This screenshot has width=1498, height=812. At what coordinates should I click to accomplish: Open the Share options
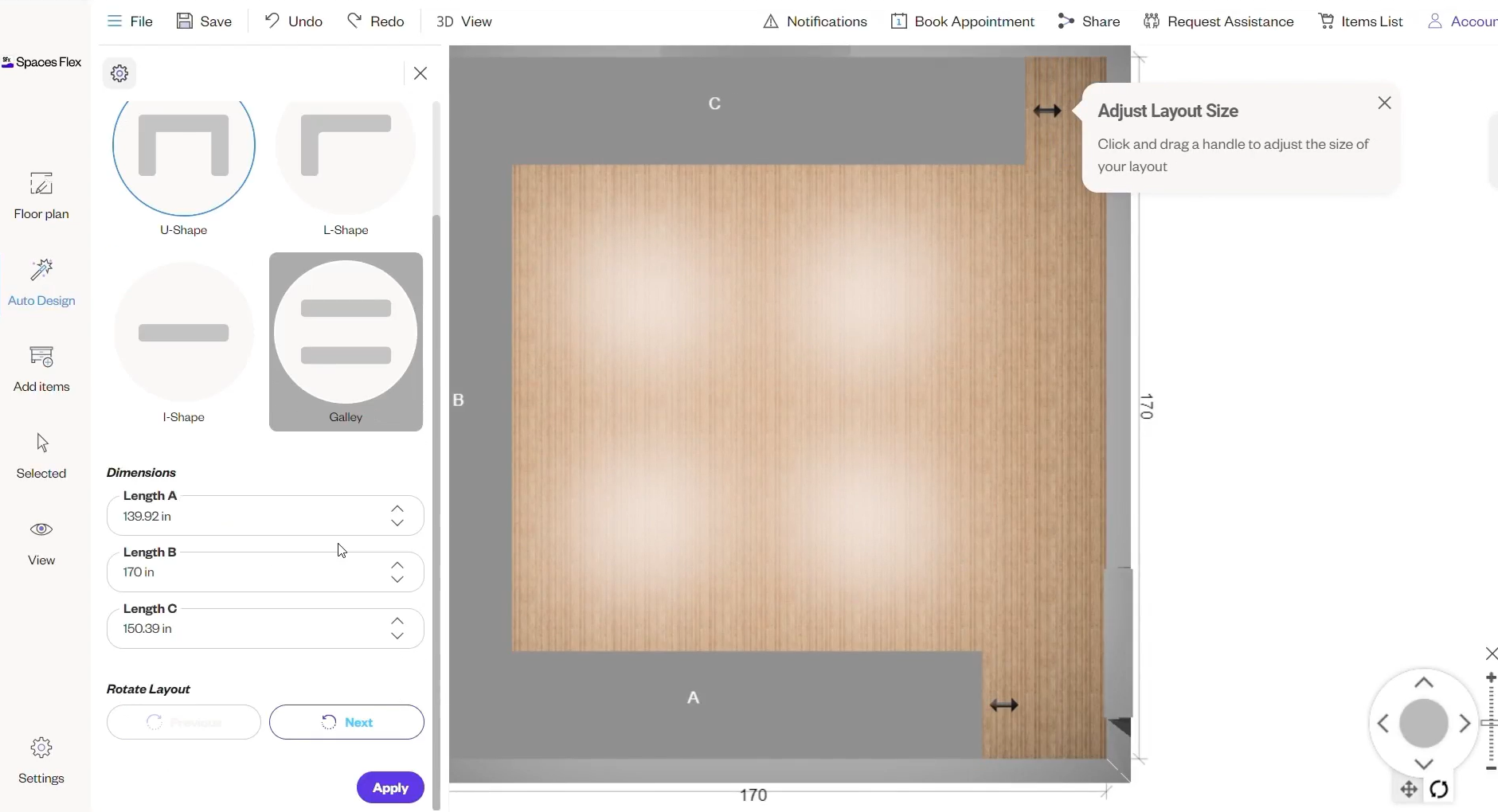(x=1089, y=21)
